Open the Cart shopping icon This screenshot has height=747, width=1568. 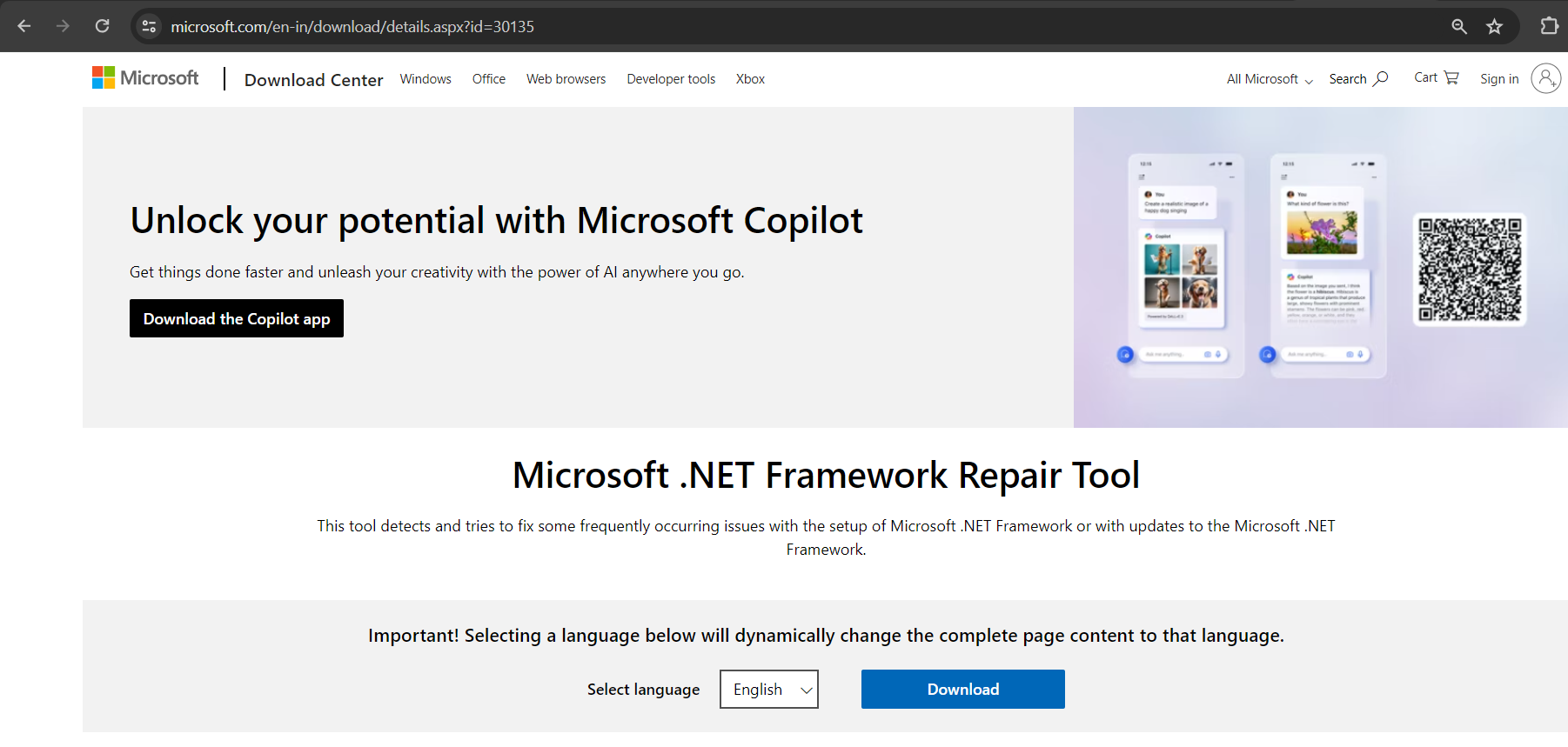click(1451, 77)
